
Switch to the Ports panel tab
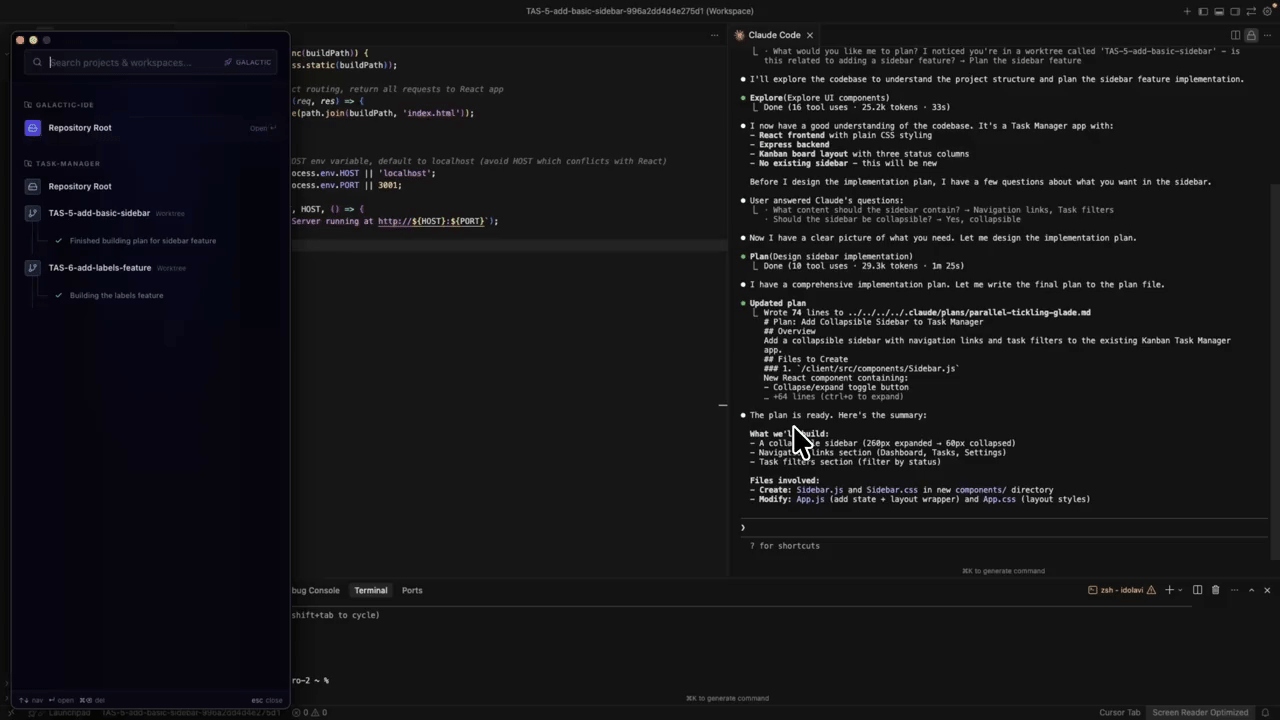(412, 590)
